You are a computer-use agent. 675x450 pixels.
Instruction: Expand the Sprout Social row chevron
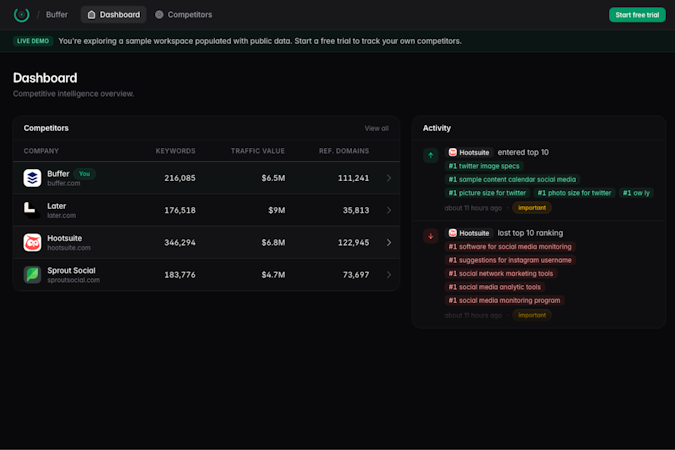point(389,275)
